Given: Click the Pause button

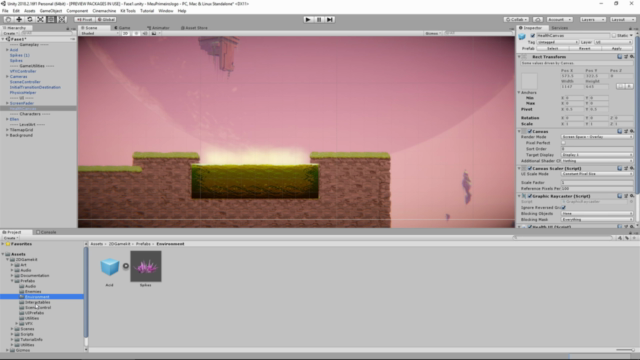Looking at the screenshot, I should (x=319, y=19).
